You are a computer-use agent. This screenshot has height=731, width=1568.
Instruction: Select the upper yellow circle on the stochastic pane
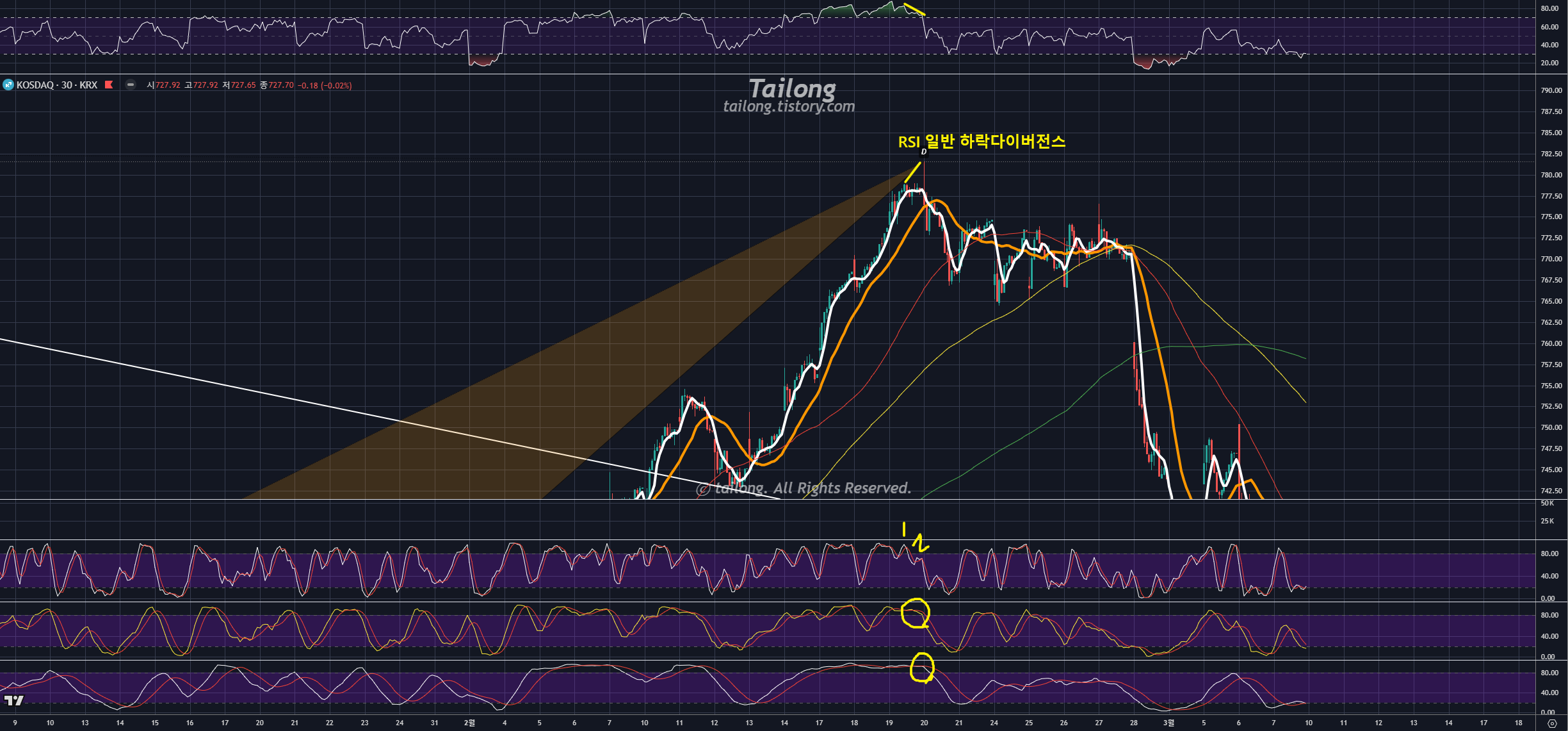915,613
